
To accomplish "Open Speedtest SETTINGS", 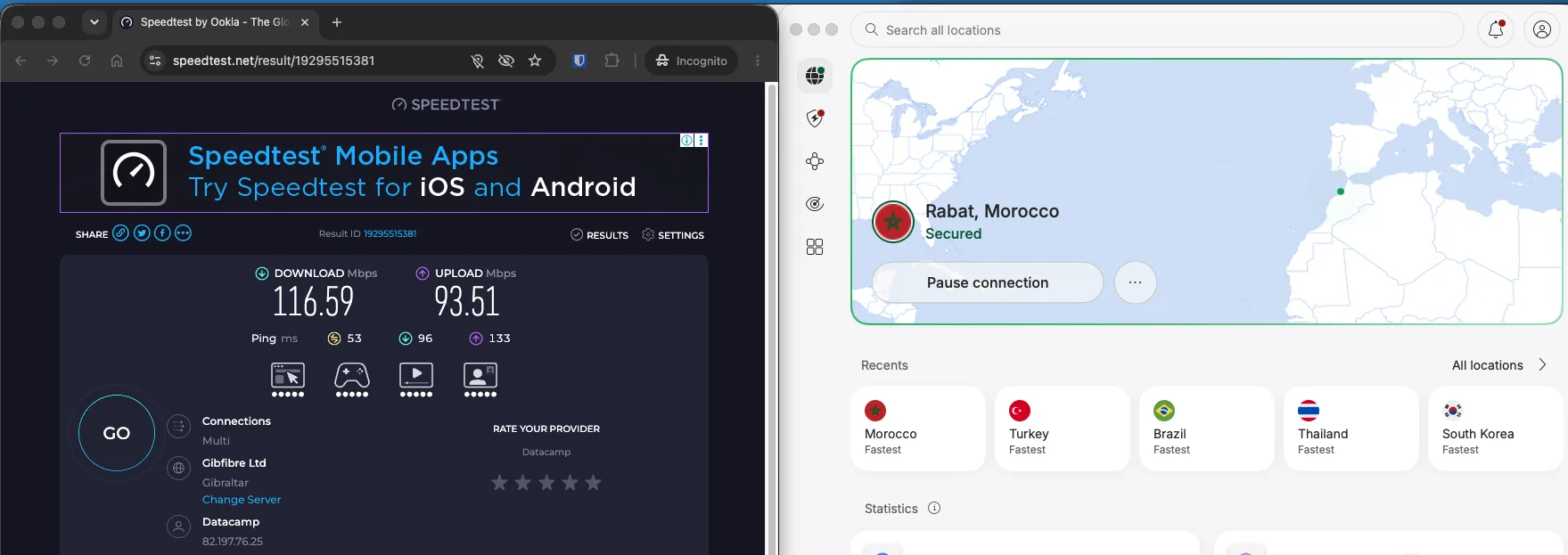I will pos(673,235).
